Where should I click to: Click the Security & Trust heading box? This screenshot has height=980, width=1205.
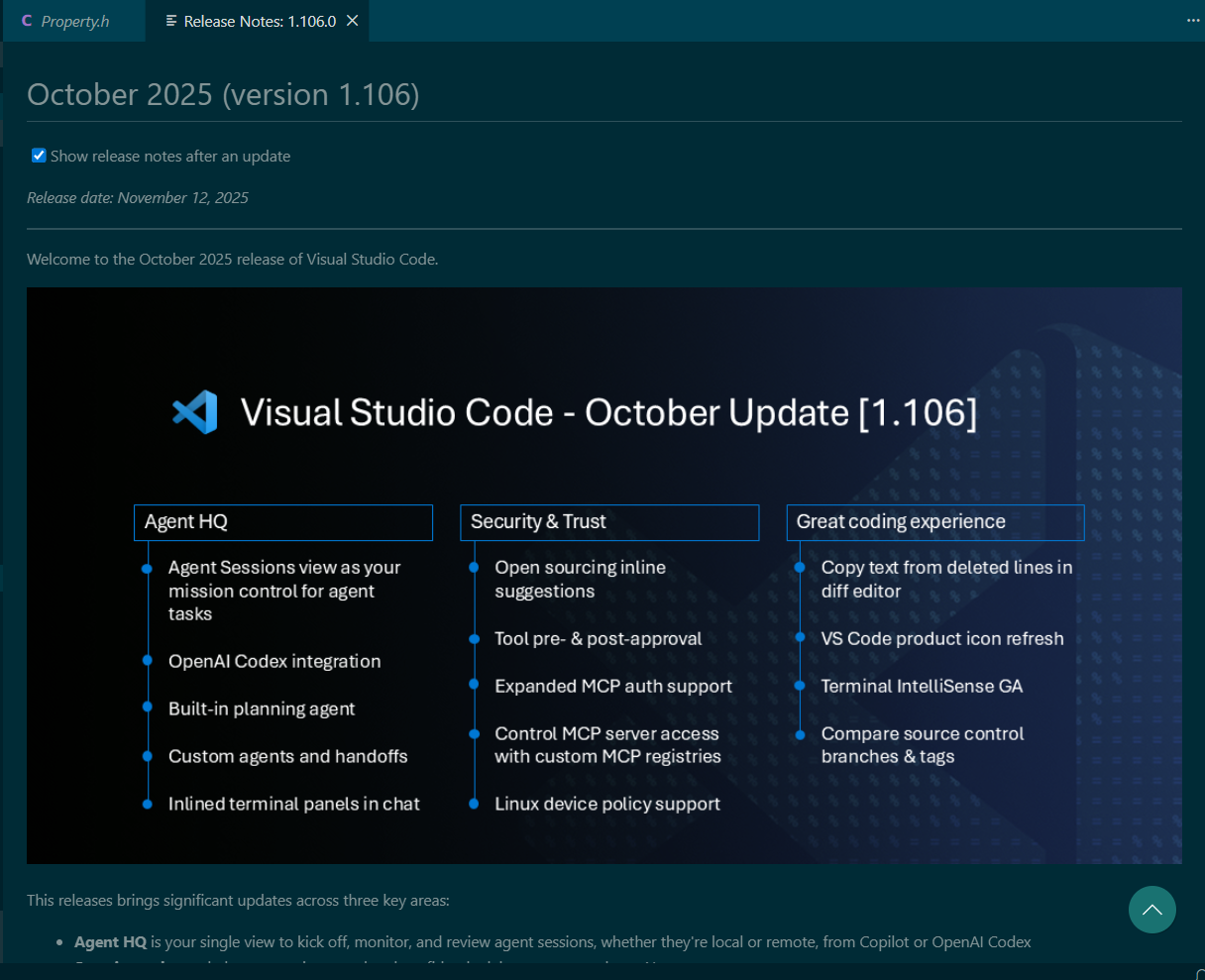coord(608,522)
